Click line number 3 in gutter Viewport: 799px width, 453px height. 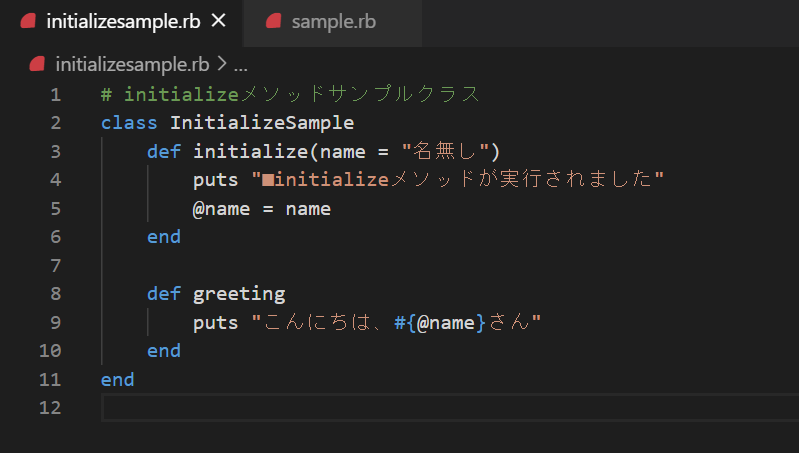(56, 152)
